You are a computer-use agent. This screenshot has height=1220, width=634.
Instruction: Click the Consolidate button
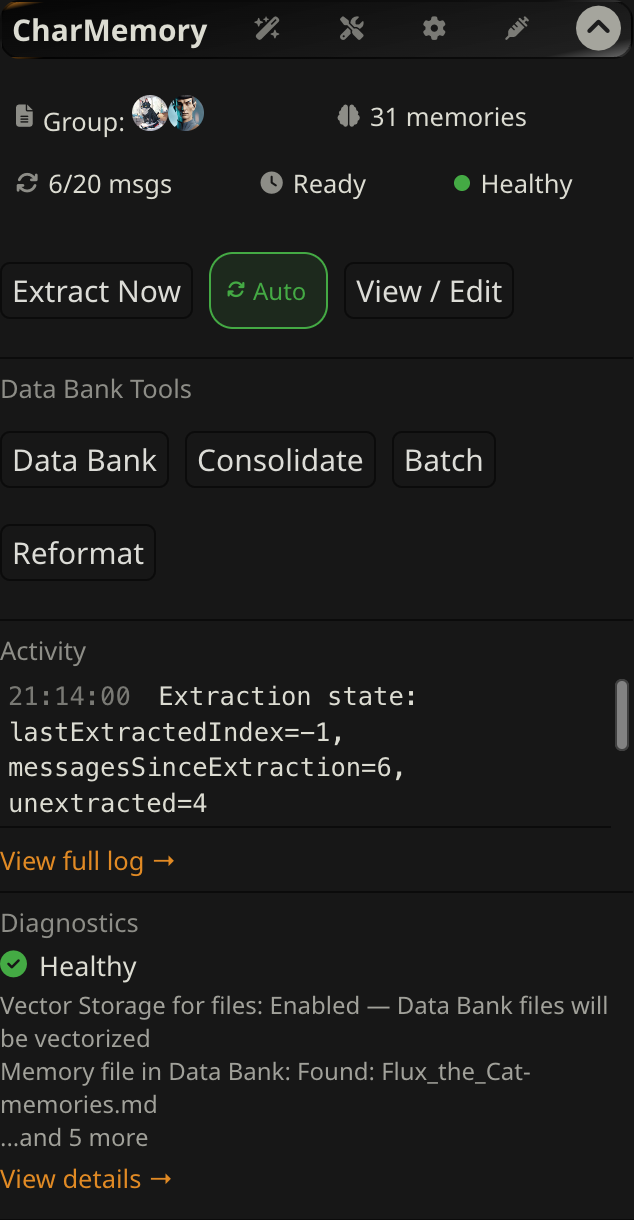[x=280, y=460]
